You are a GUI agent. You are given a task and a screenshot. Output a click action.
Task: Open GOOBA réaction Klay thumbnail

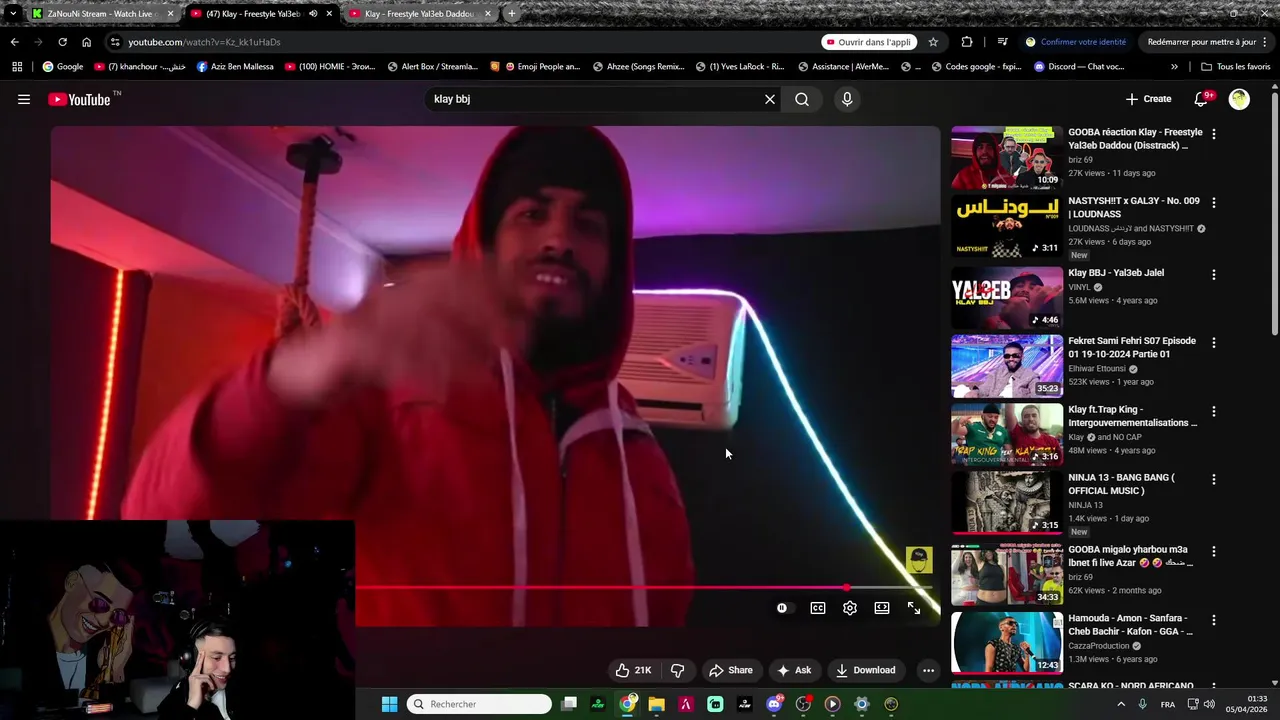pyautogui.click(x=1006, y=158)
